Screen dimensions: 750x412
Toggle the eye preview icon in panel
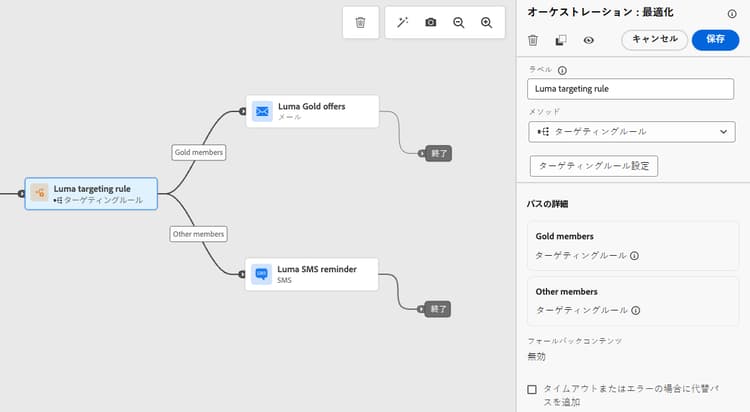click(589, 40)
